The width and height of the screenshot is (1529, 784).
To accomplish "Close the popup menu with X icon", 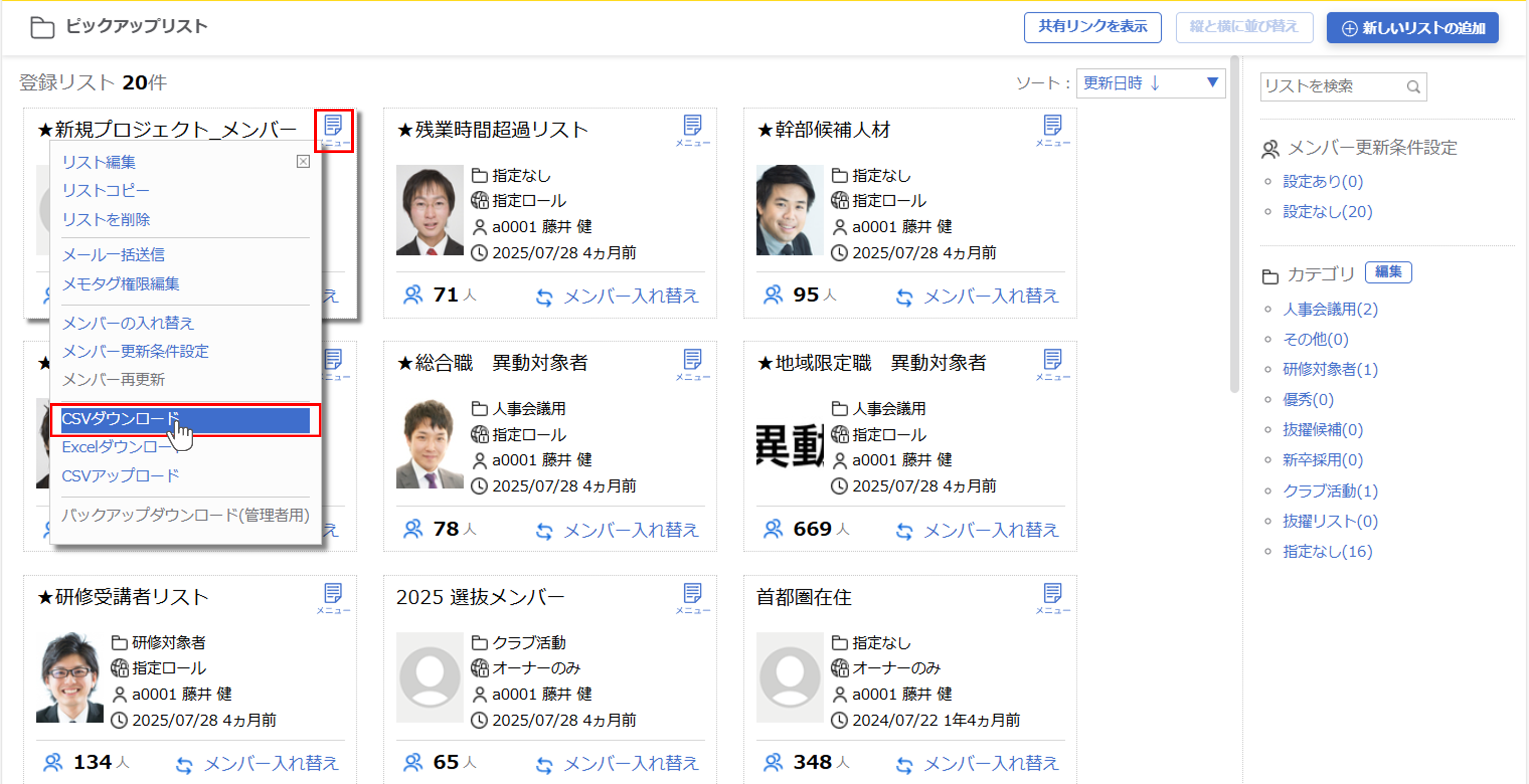I will [303, 162].
